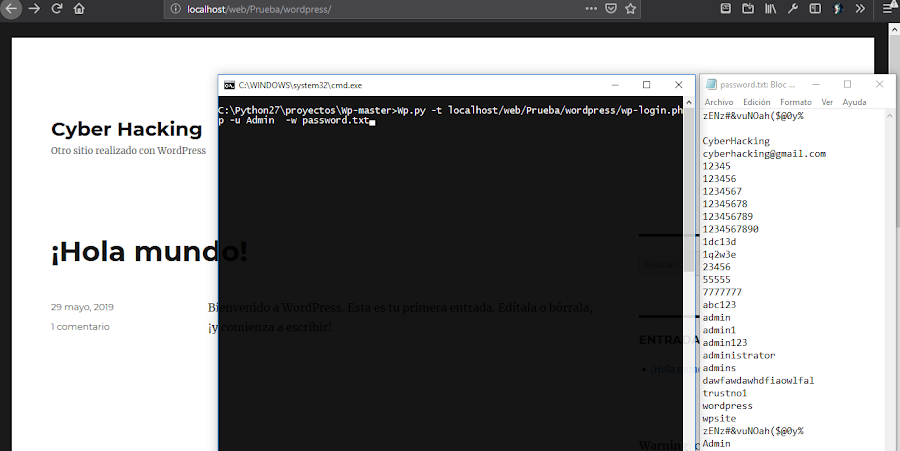Maximize the Notepad password.txt window
Screen dimensions: 900x451
tap(847, 84)
